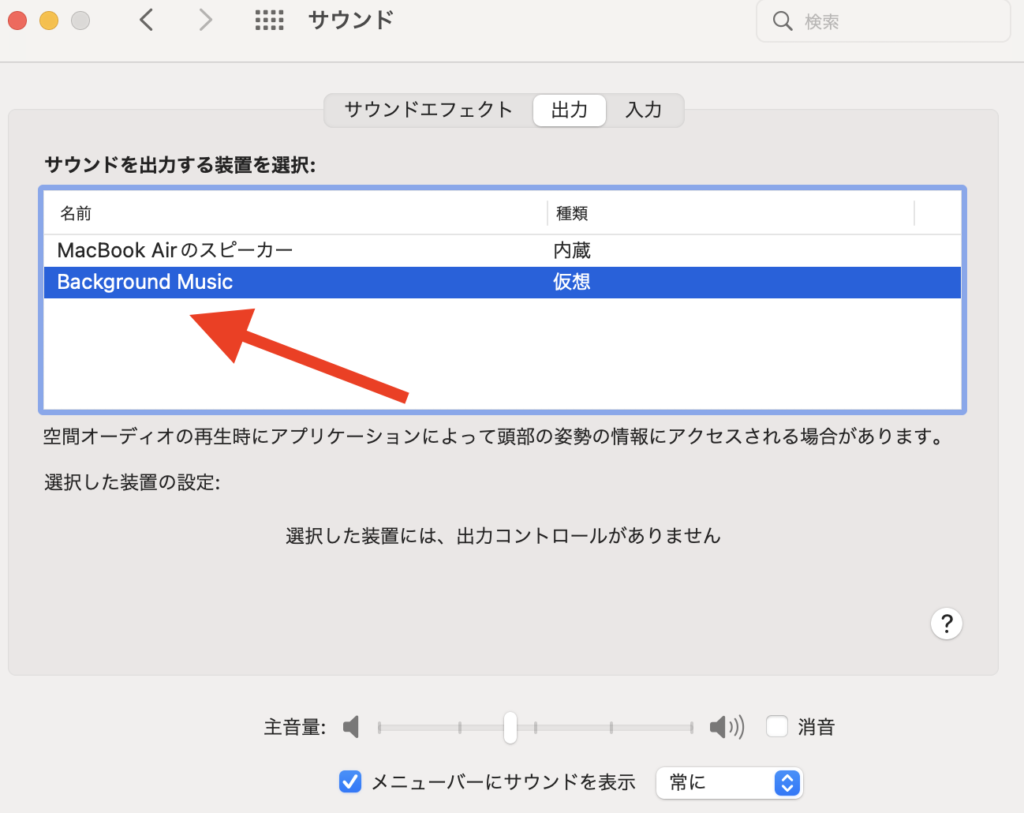This screenshot has height=813, width=1024.
Task: Open the 常に dropdown menu
Action: coord(729,782)
